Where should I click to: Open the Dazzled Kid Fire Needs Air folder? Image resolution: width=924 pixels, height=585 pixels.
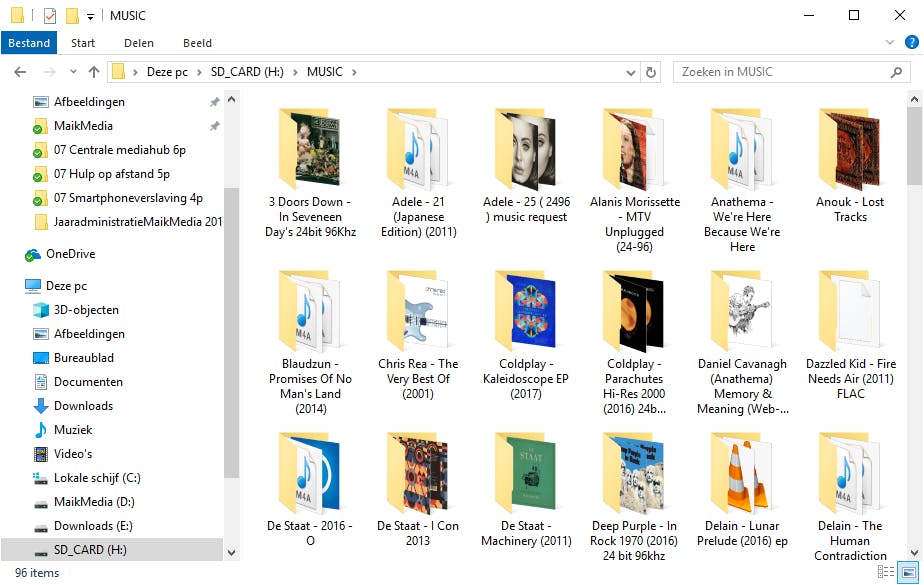(x=850, y=335)
